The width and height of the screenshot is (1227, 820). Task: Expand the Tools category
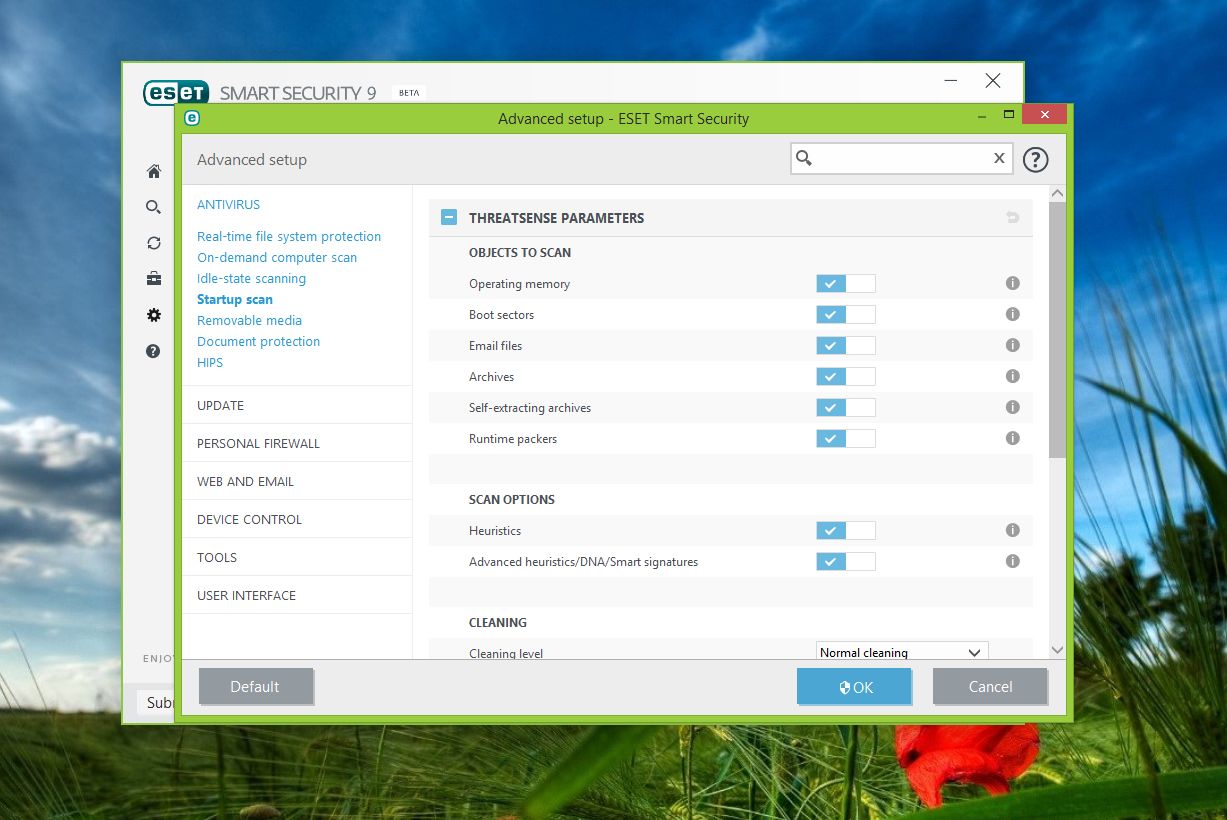pyautogui.click(x=297, y=557)
